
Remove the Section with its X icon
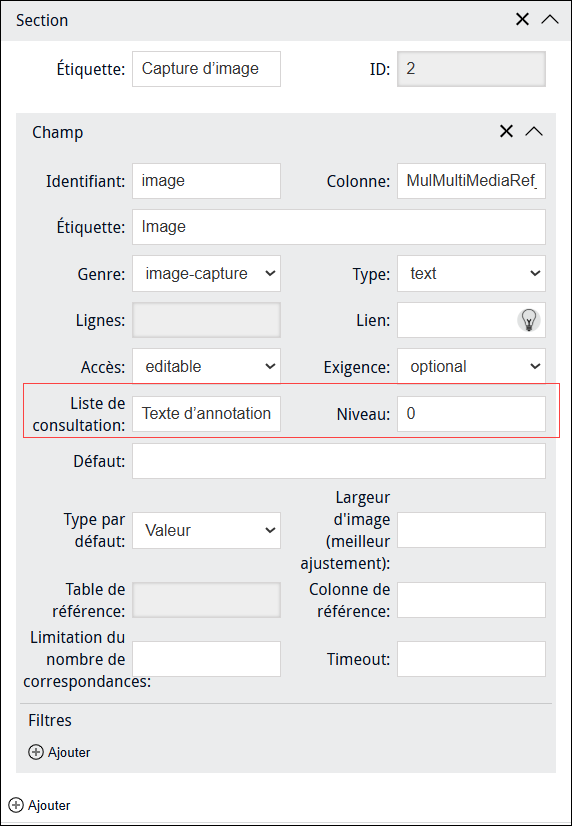click(x=522, y=20)
